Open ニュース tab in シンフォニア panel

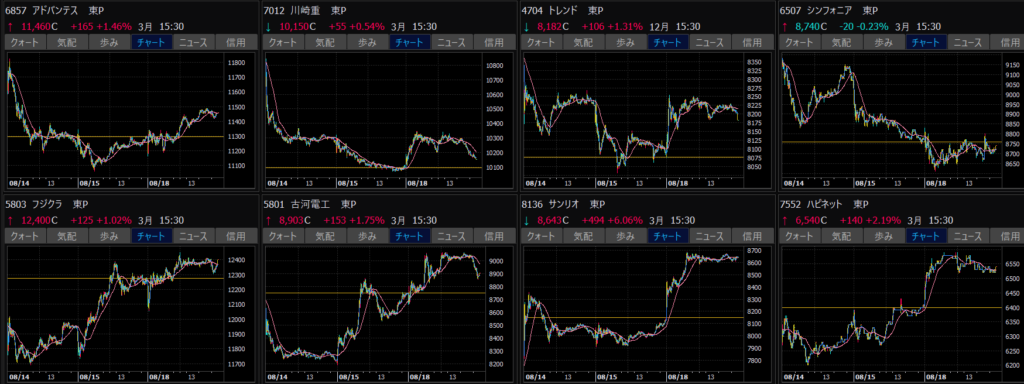(967, 42)
